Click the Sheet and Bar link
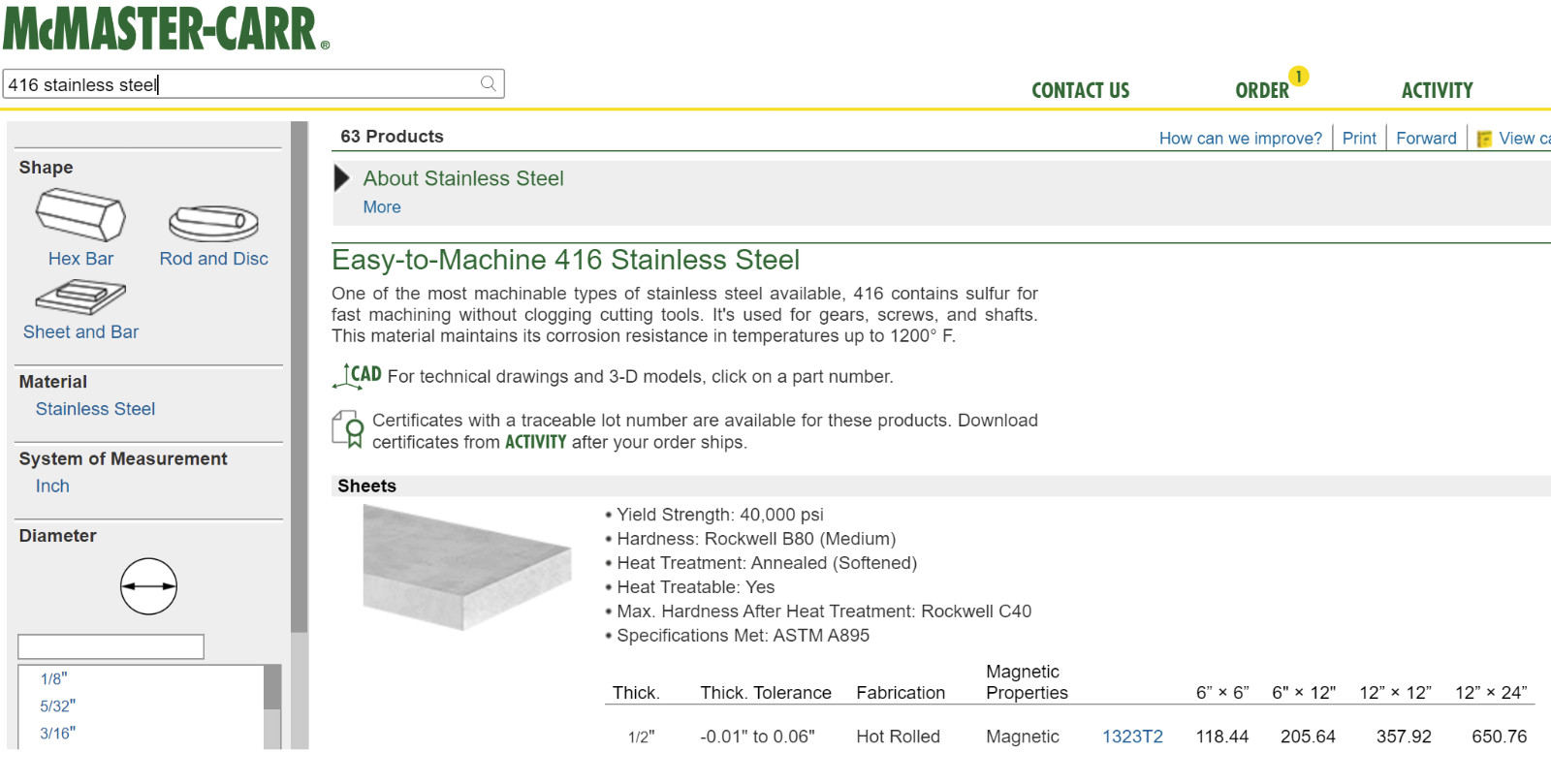Screen dimensions: 1551x784 click(80, 332)
